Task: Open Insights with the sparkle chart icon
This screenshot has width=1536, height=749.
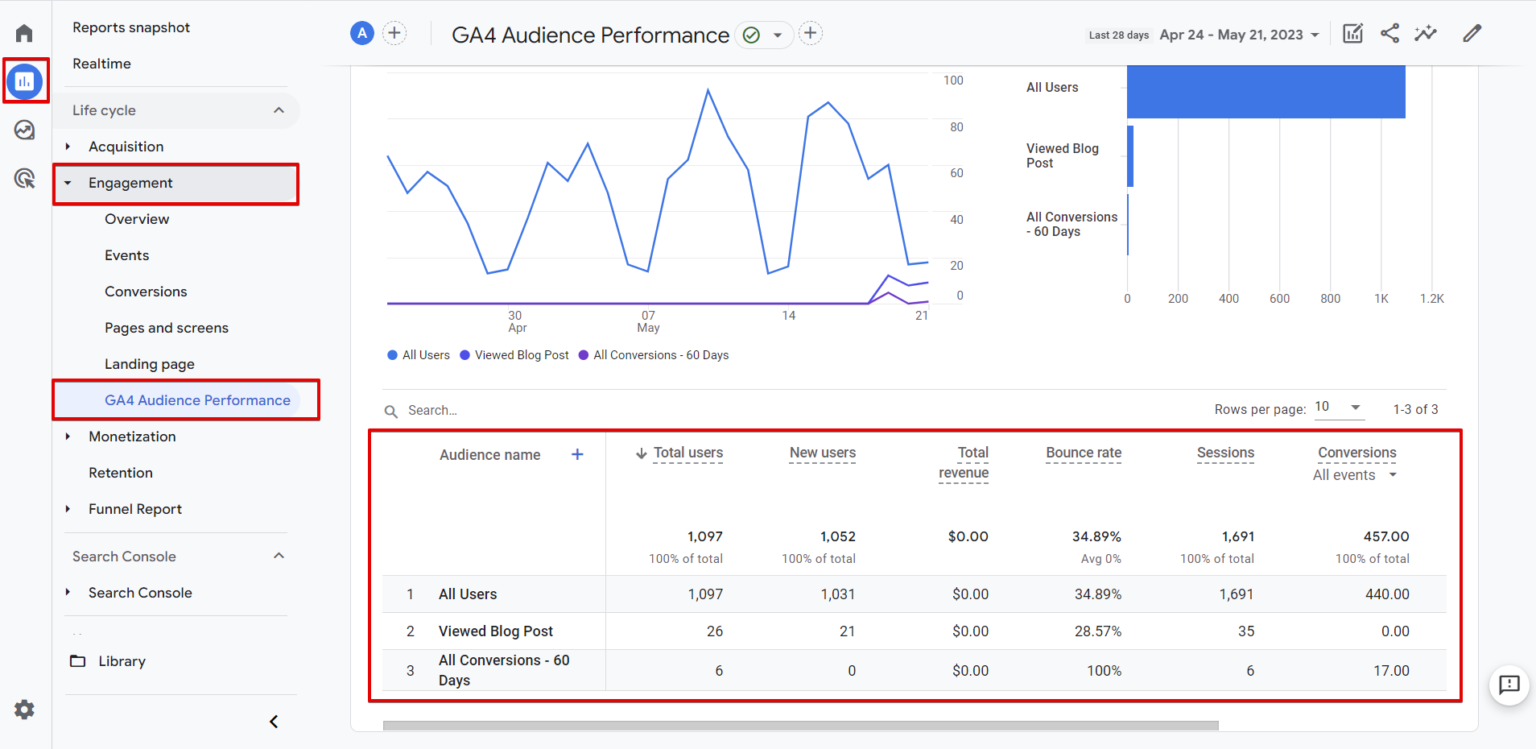Action: [1426, 33]
